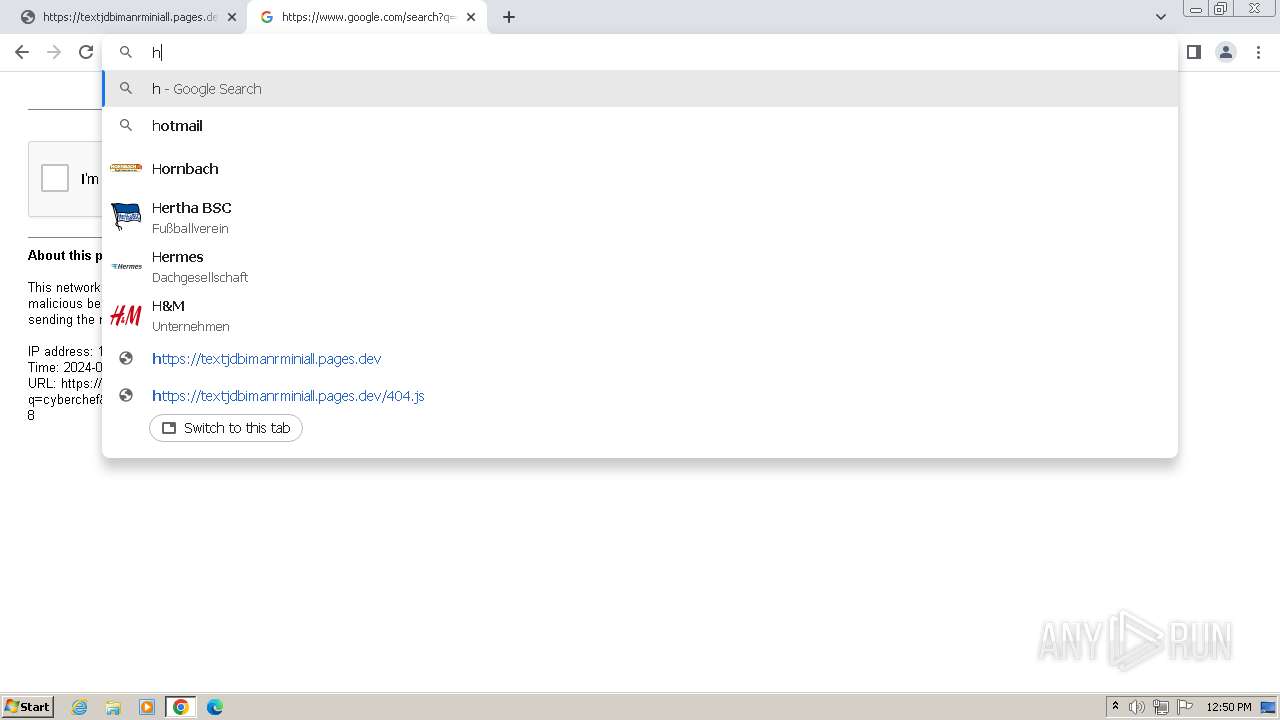Screen dimensions: 1280x720
Task: Launch Internet Explorer from taskbar
Action: point(80,707)
